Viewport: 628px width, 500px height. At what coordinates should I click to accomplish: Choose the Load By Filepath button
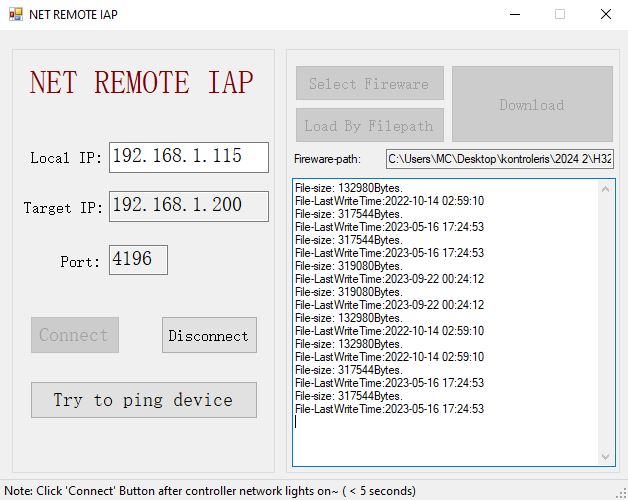[x=369, y=126]
